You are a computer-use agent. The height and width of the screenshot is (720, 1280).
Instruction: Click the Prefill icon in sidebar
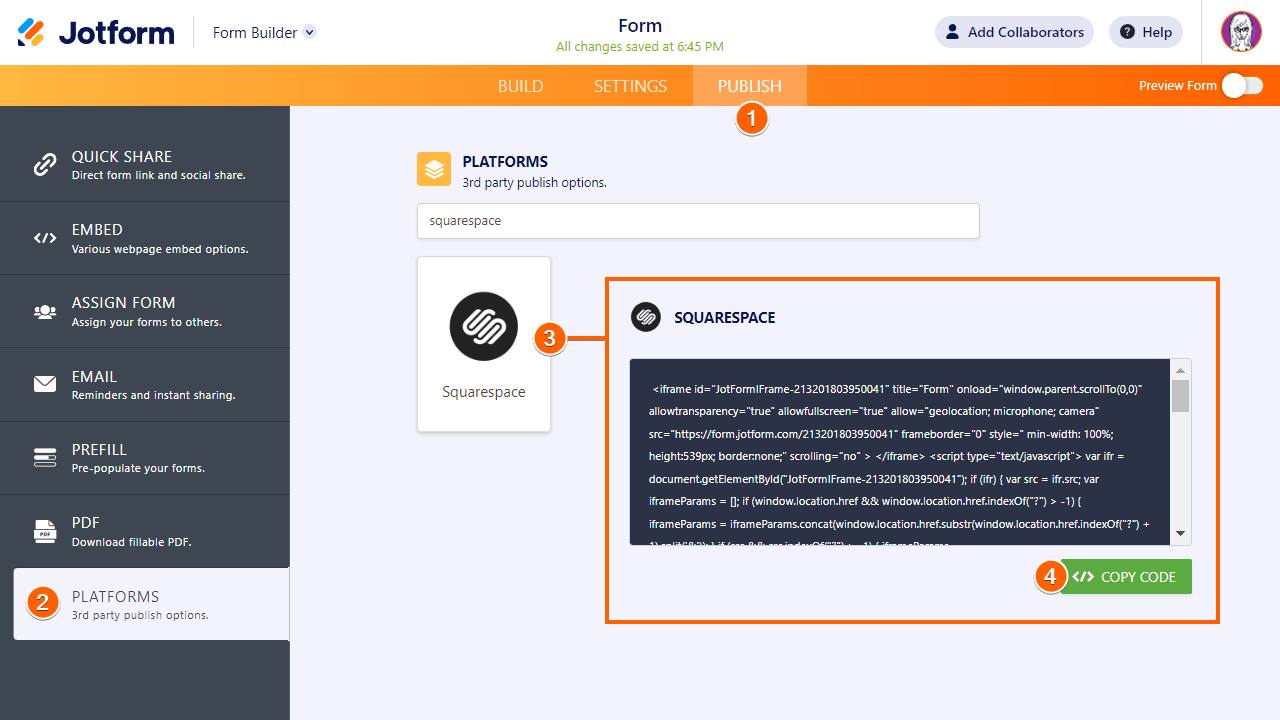click(44, 457)
